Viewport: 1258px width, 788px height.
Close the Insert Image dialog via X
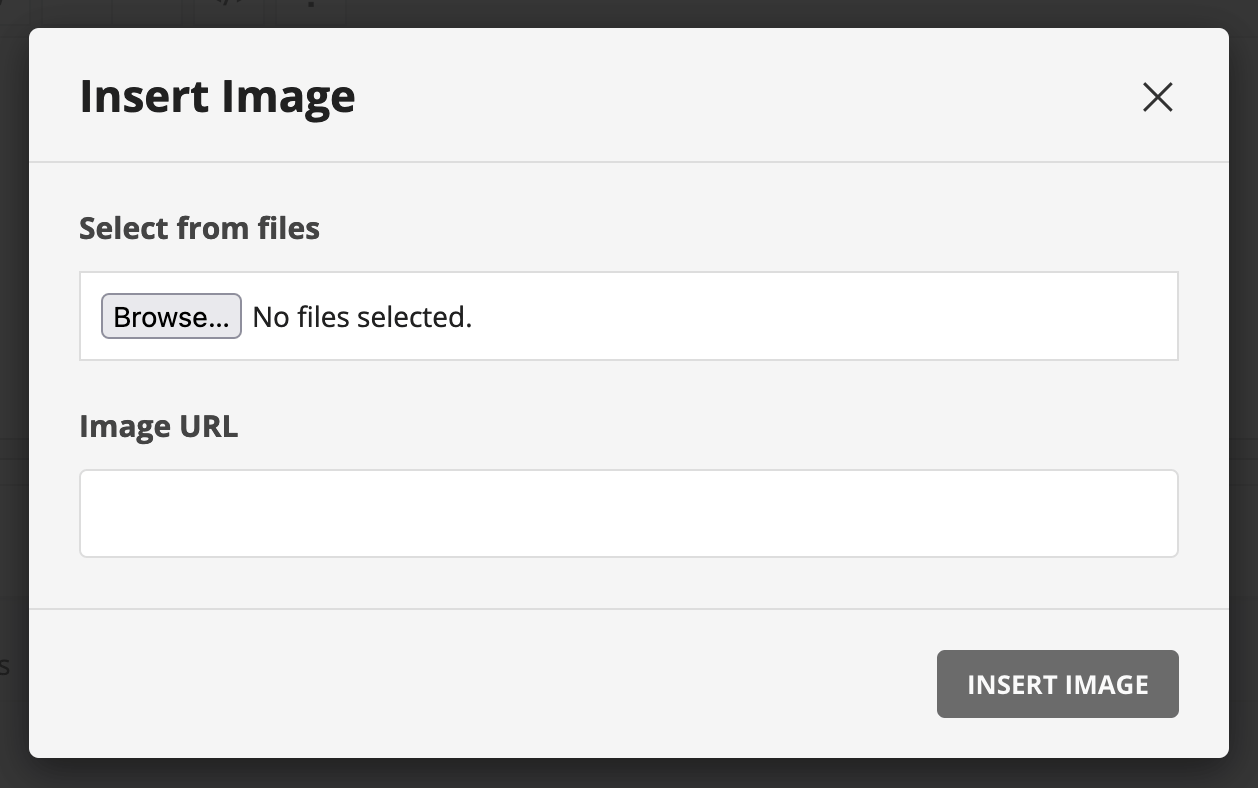[1157, 97]
